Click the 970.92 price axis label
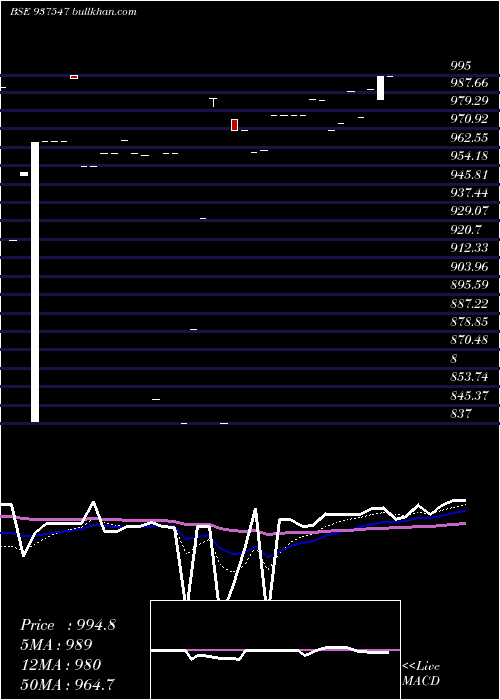500x700 pixels. pos(469,119)
